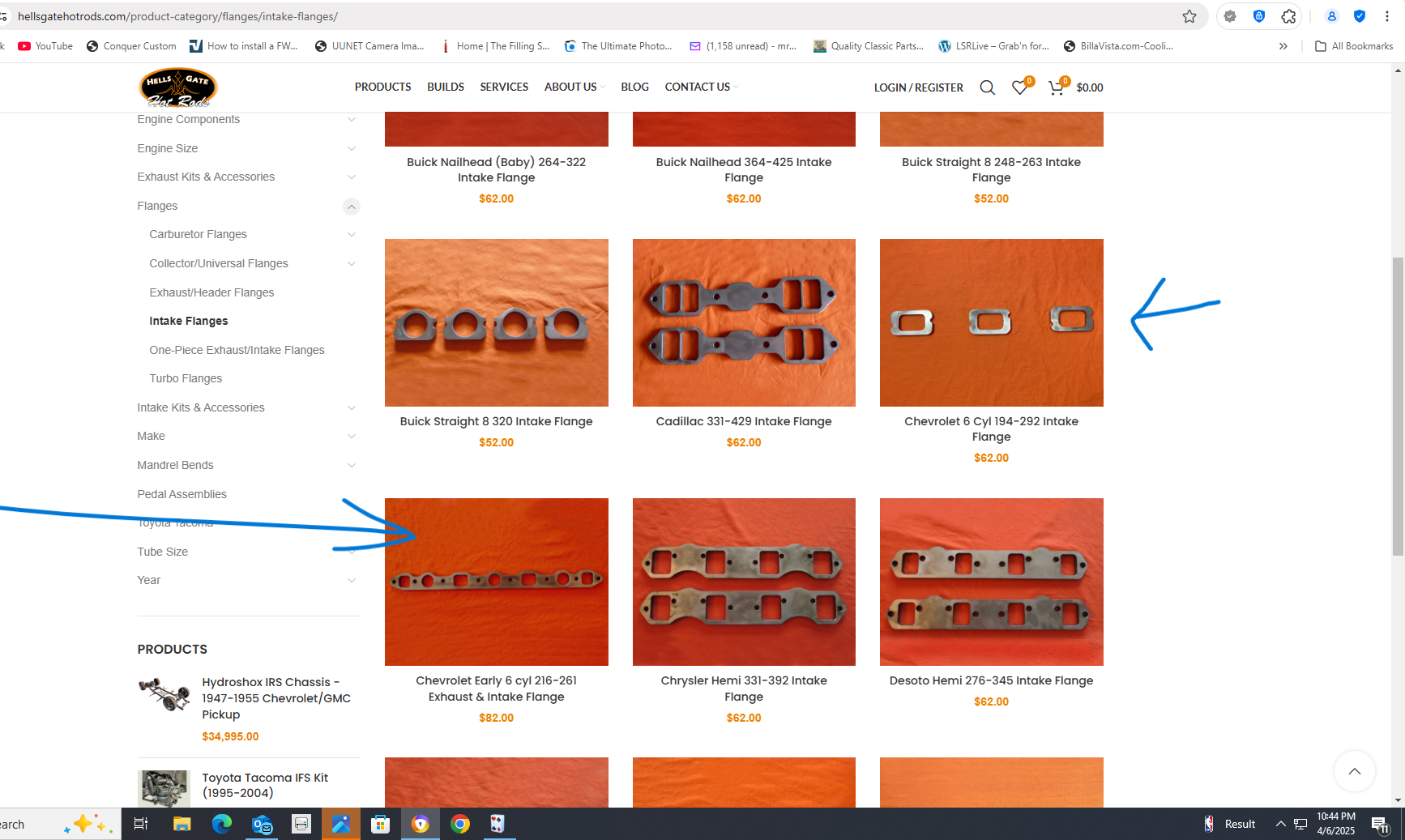1405x840 pixels.
Task: Expand the Carburetor Flanges subcategory
Action: click(351, 235)
